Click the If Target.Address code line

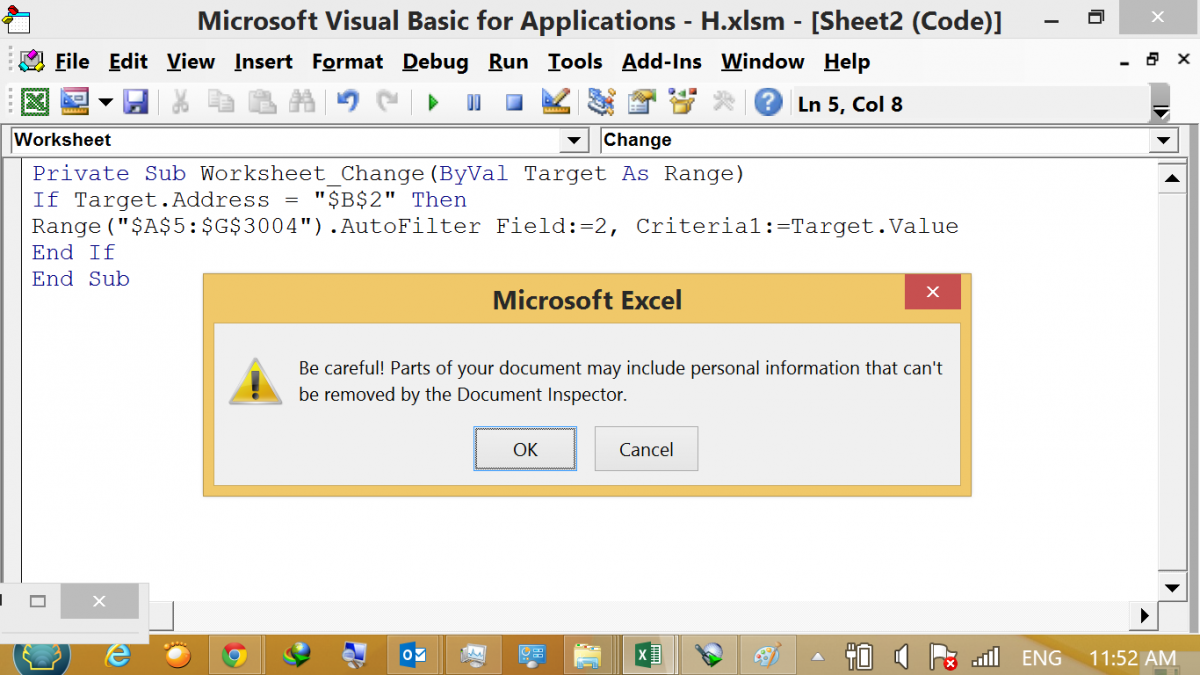tap(249, 200)
